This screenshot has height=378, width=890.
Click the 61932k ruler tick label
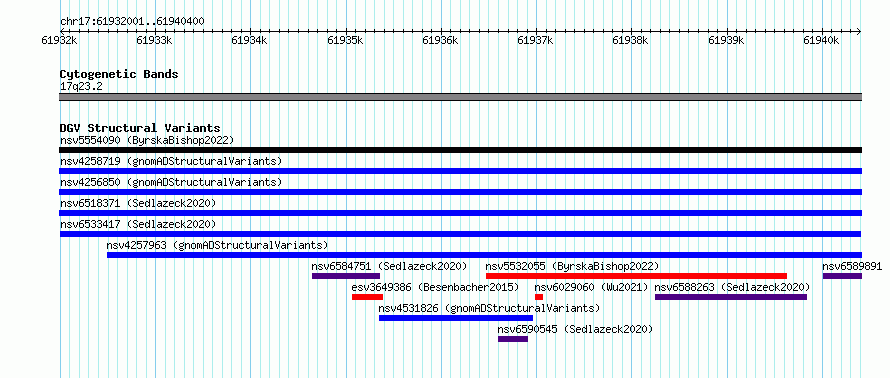coord(60,40)
